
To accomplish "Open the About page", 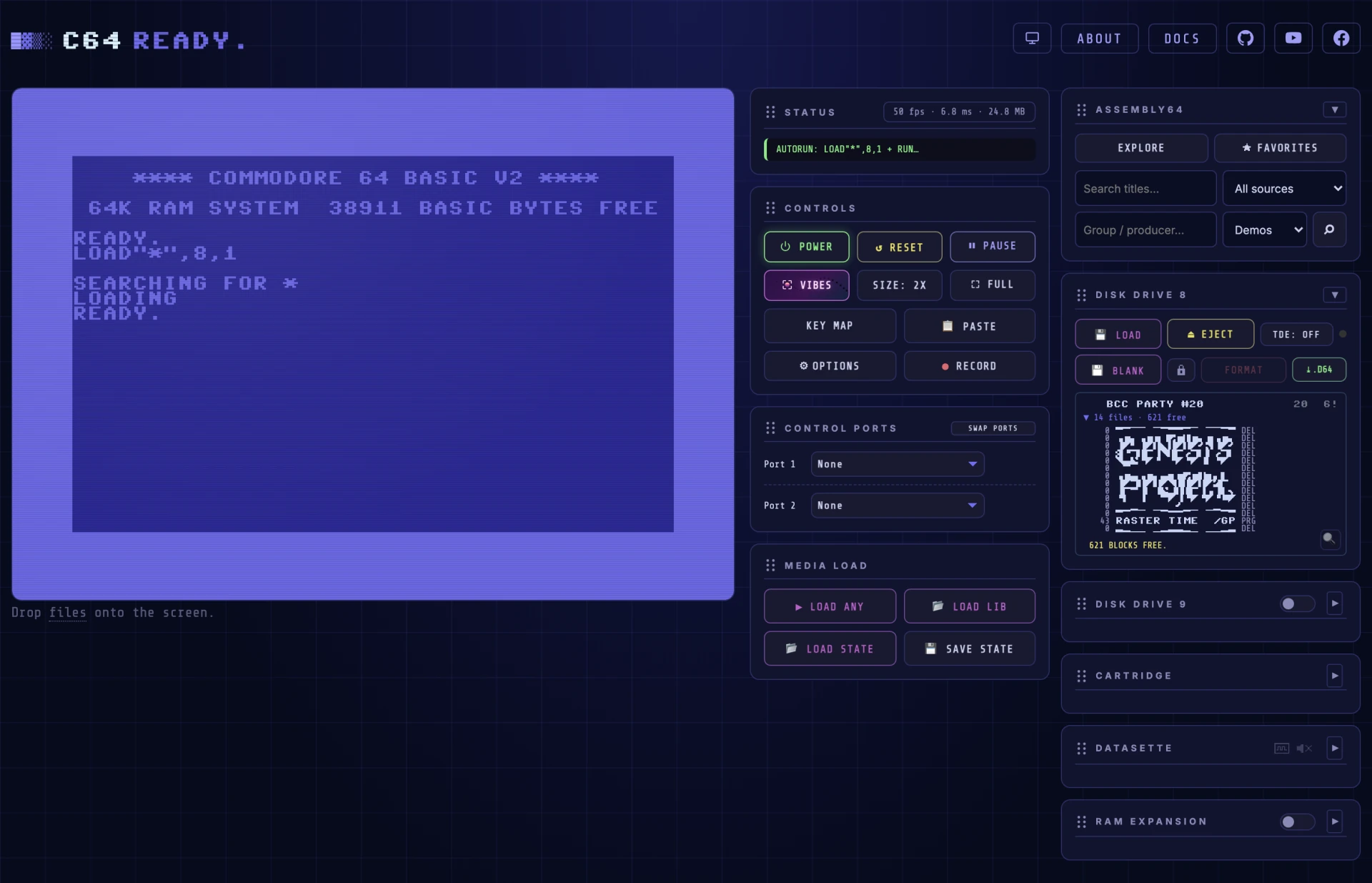I will (1100, 39).
